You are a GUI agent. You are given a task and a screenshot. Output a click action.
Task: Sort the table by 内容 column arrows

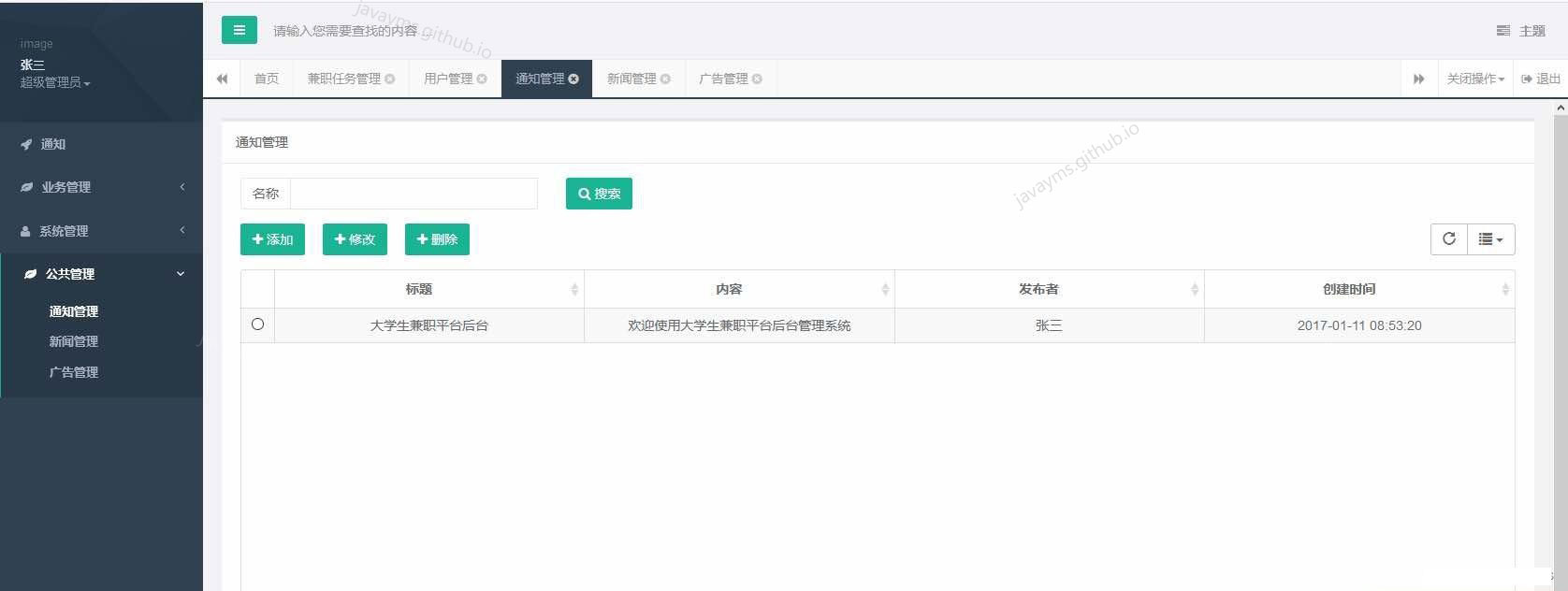[885, 290]
